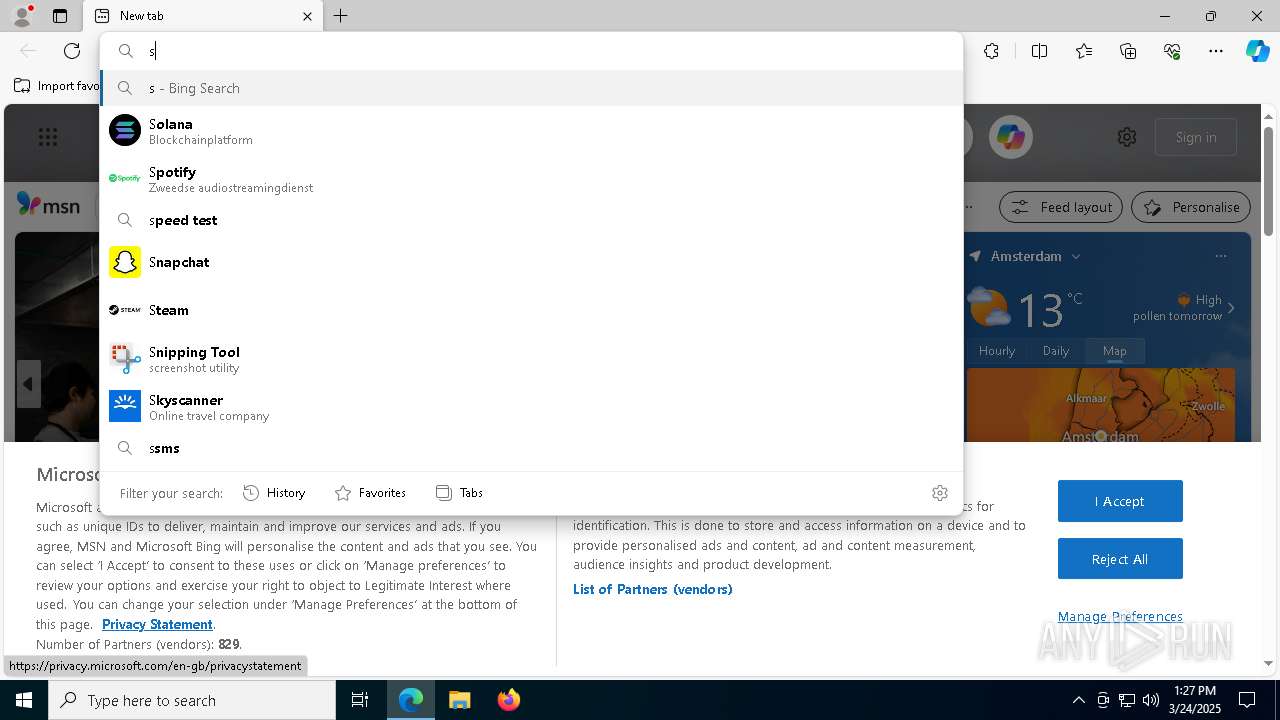
Task: Open address bar search settings gear
Action: (939, 492)
